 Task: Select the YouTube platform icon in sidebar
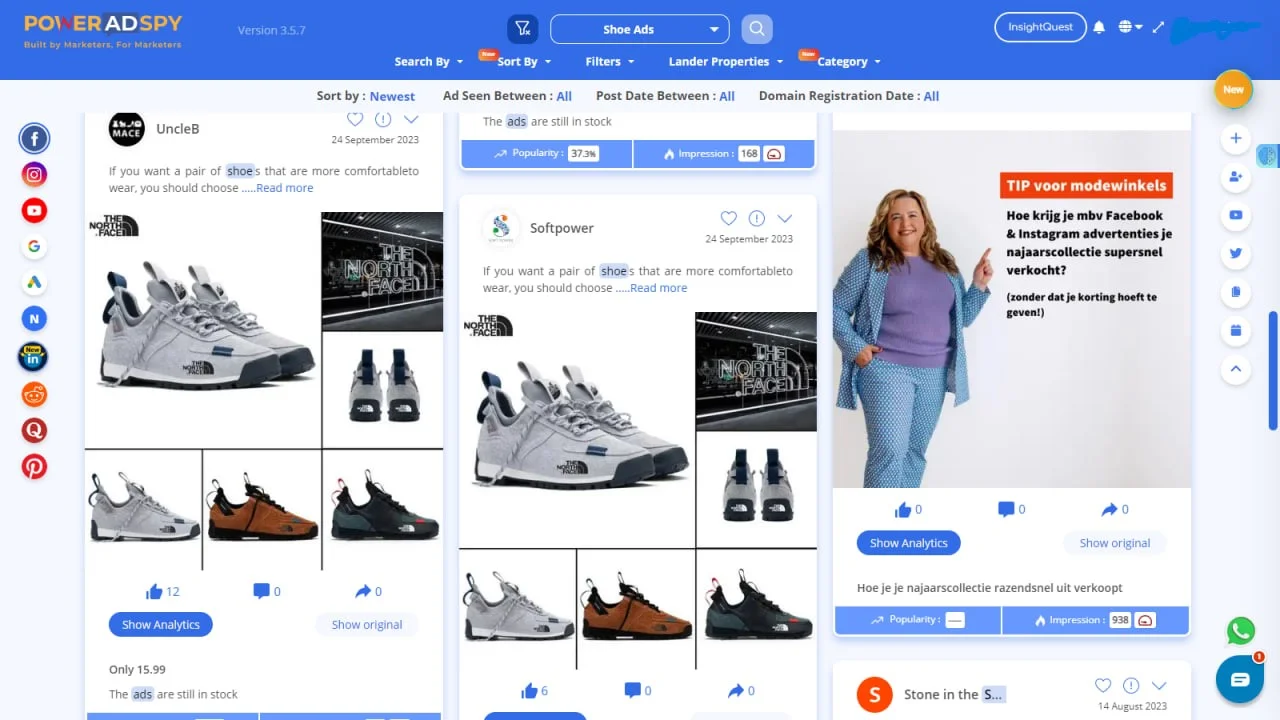pos(35,211)
